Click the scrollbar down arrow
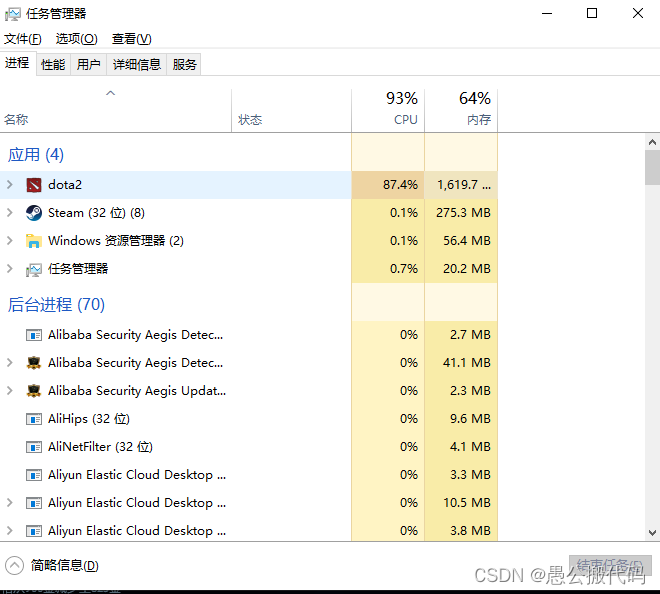 (652, 533)
